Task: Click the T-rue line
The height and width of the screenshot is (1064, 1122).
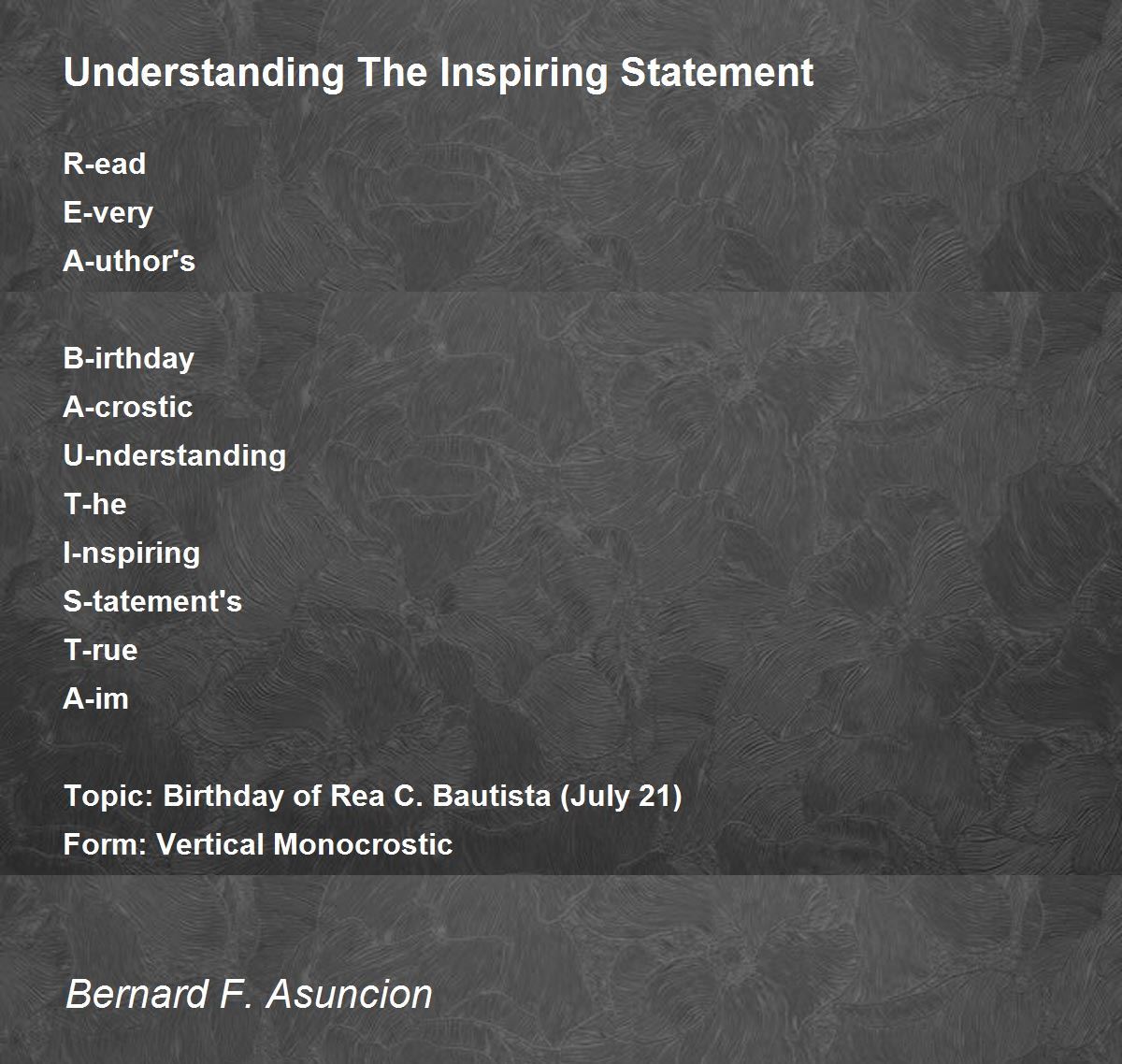Action: point(101,650)
